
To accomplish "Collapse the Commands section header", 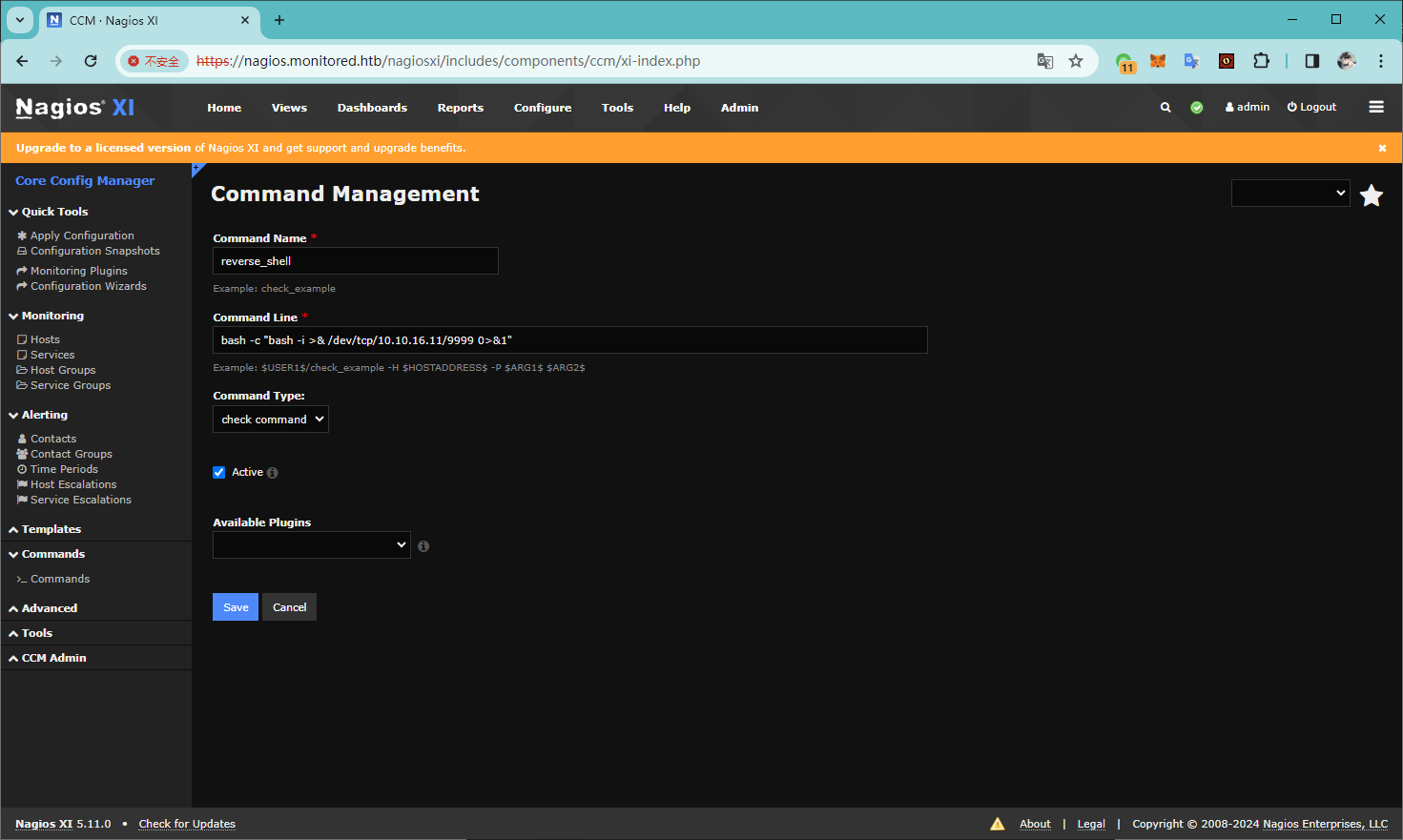I will [47, 554].
